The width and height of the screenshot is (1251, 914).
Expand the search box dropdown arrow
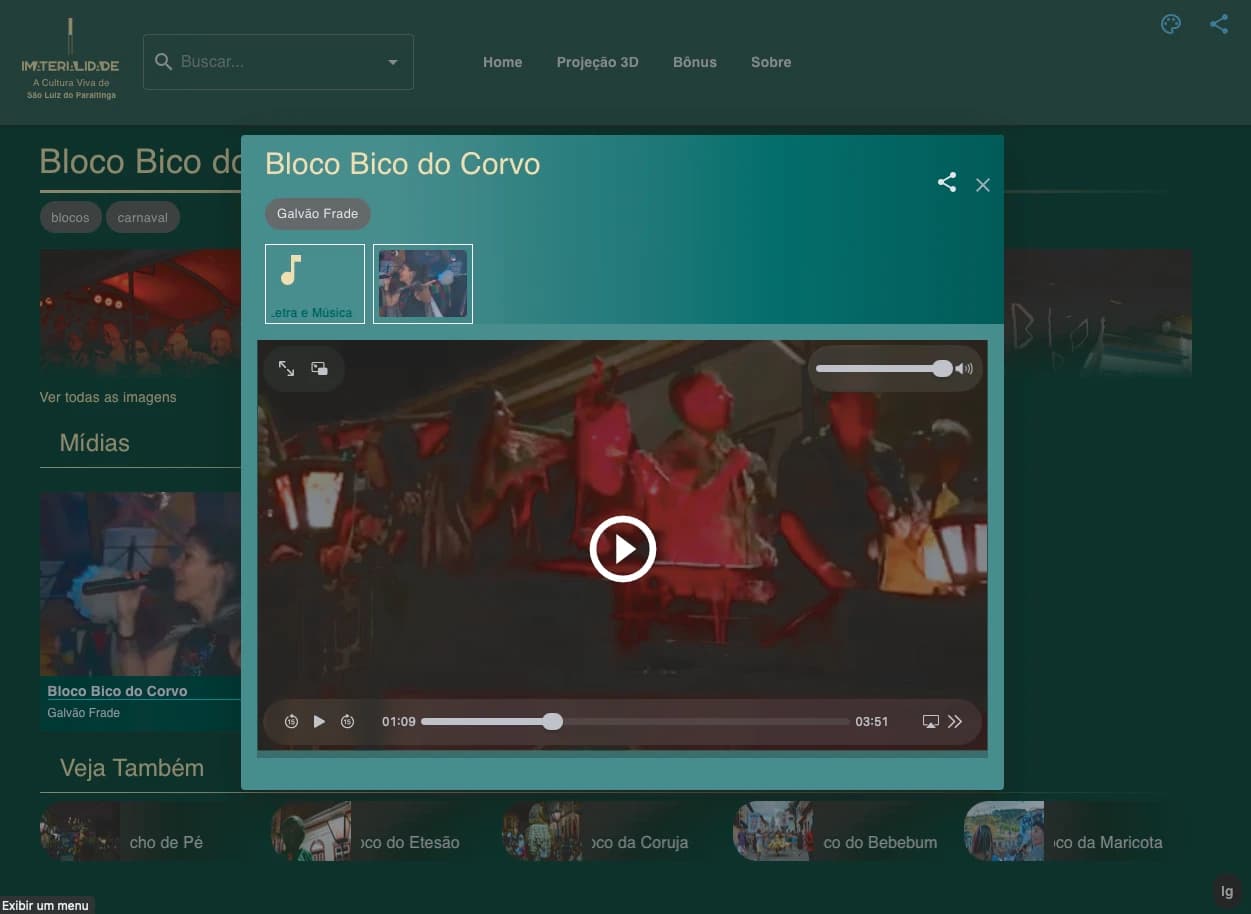(392, 63)
